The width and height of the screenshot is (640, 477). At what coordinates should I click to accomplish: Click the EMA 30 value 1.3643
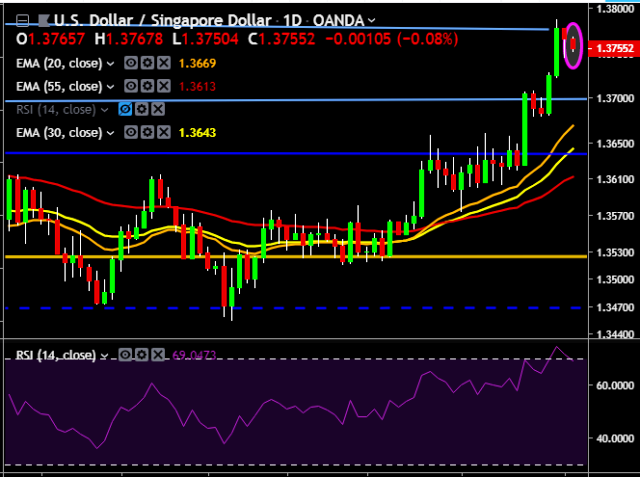197,133
